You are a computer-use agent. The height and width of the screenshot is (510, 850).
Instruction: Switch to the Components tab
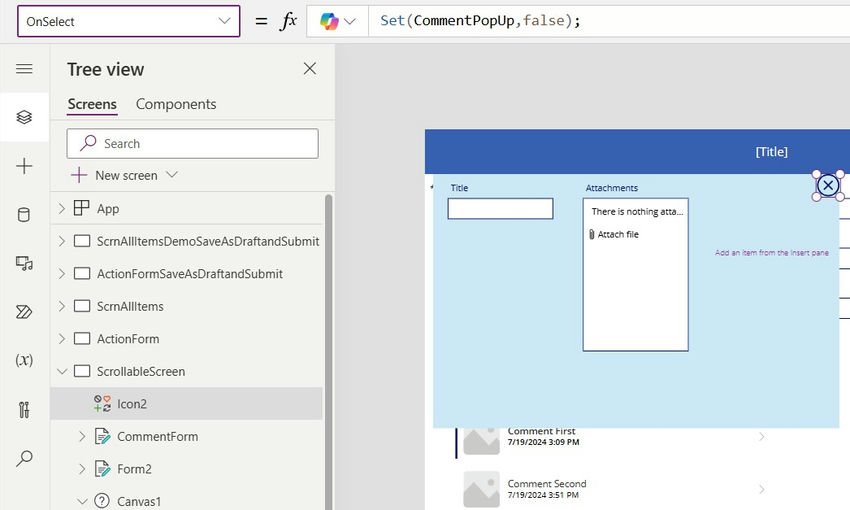176,104
